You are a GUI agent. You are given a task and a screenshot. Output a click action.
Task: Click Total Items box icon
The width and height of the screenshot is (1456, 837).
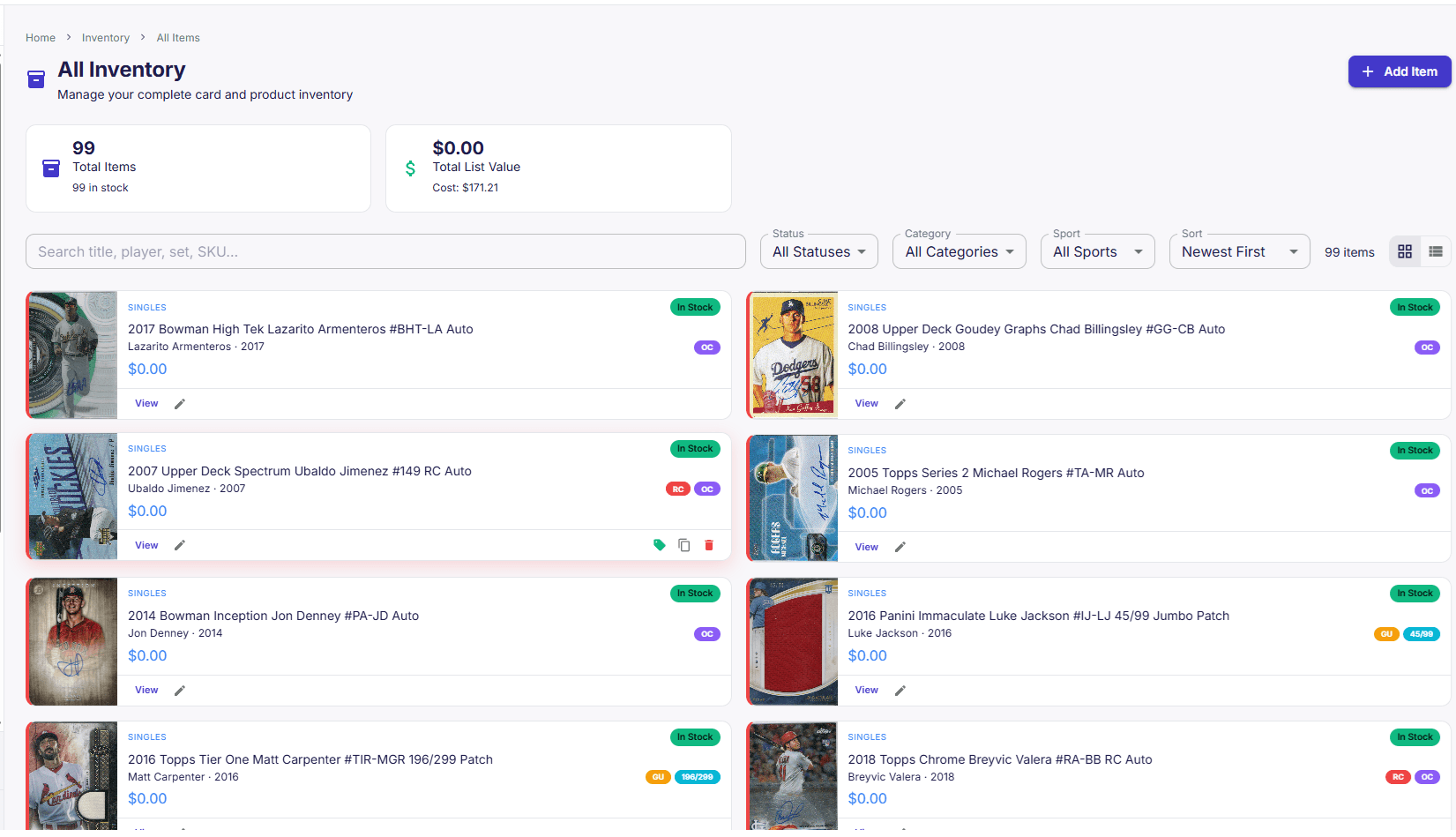[x=51, y=168]
